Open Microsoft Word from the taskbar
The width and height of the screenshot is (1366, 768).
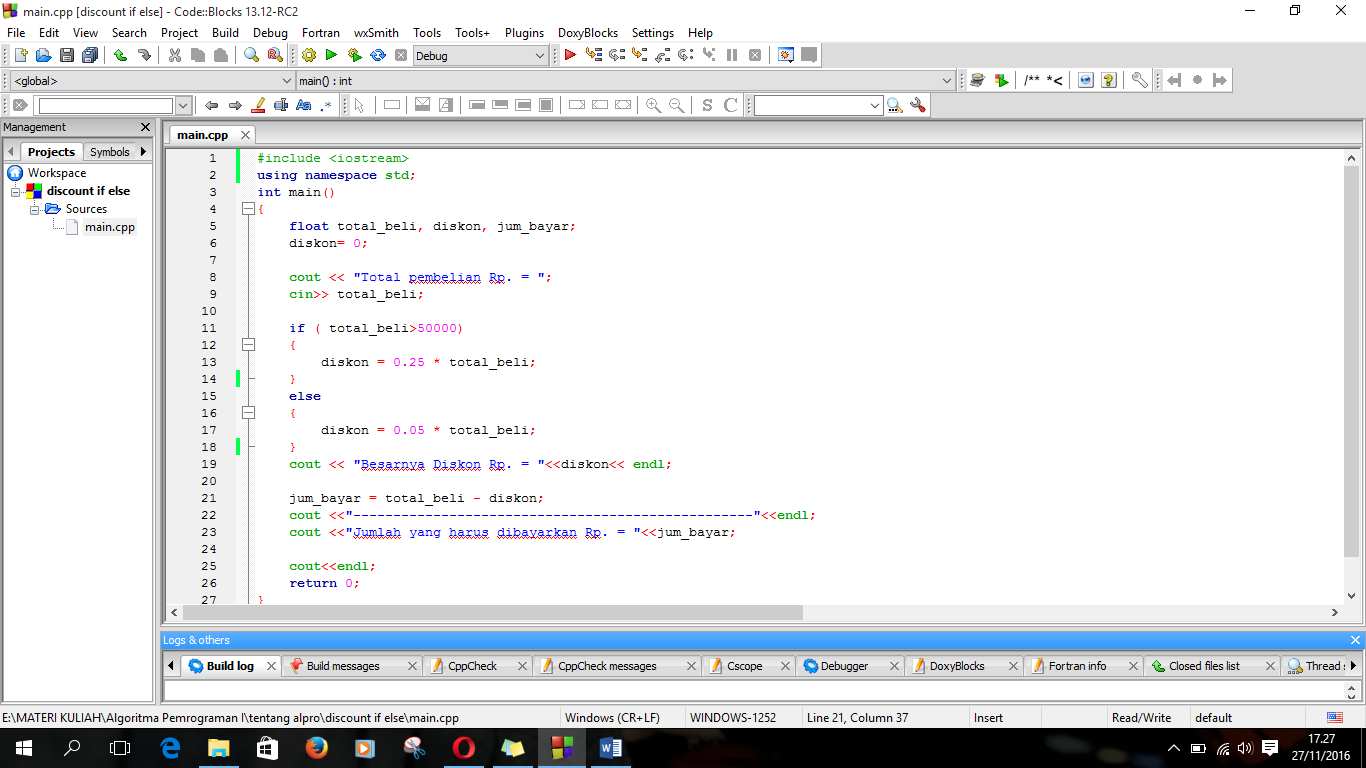(x=611, y=748)
